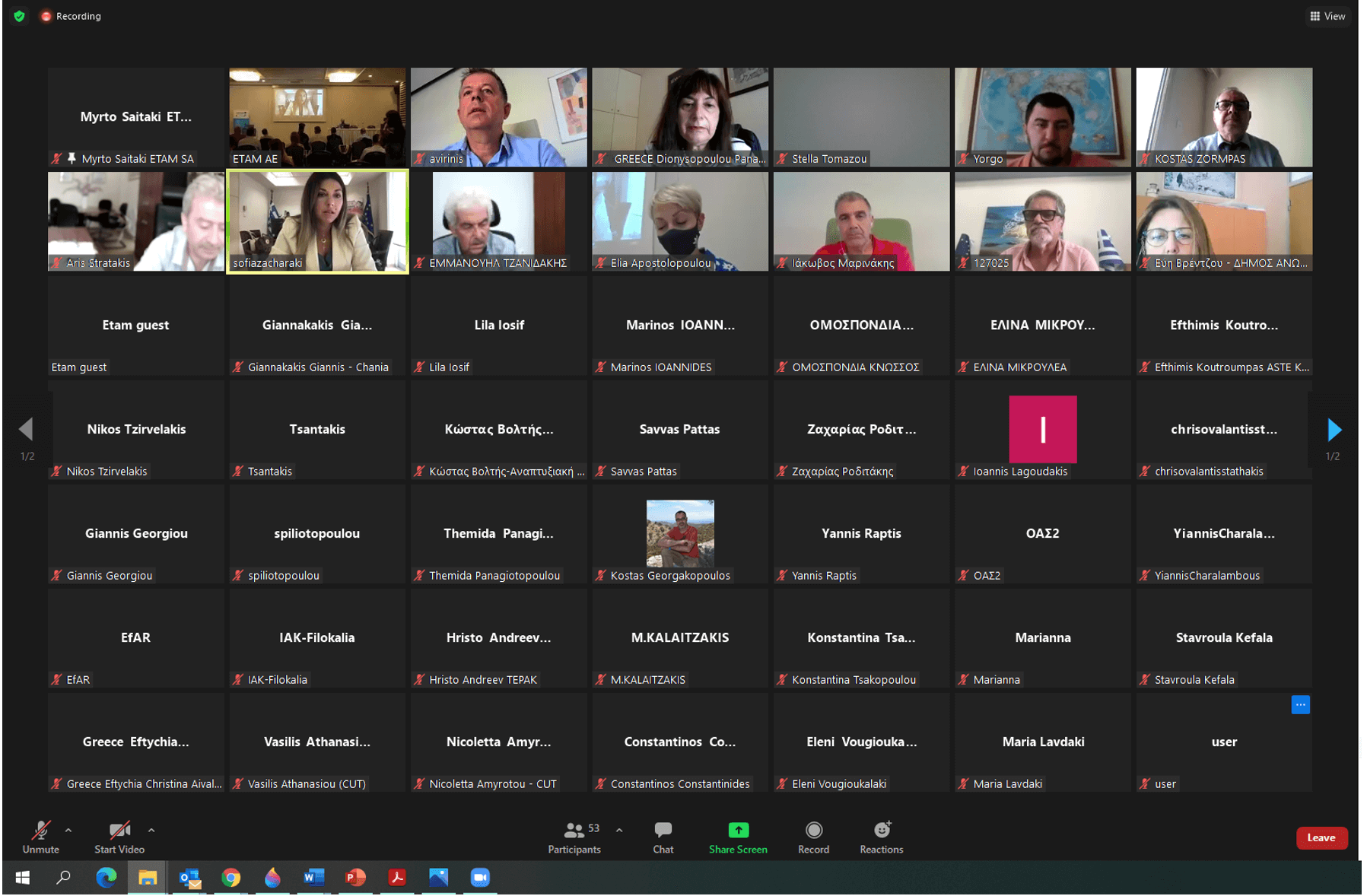Click 'Marinos IOANNIDES' name label
Viewport: 1367px width, 896px height.
[x=661, y=367]
